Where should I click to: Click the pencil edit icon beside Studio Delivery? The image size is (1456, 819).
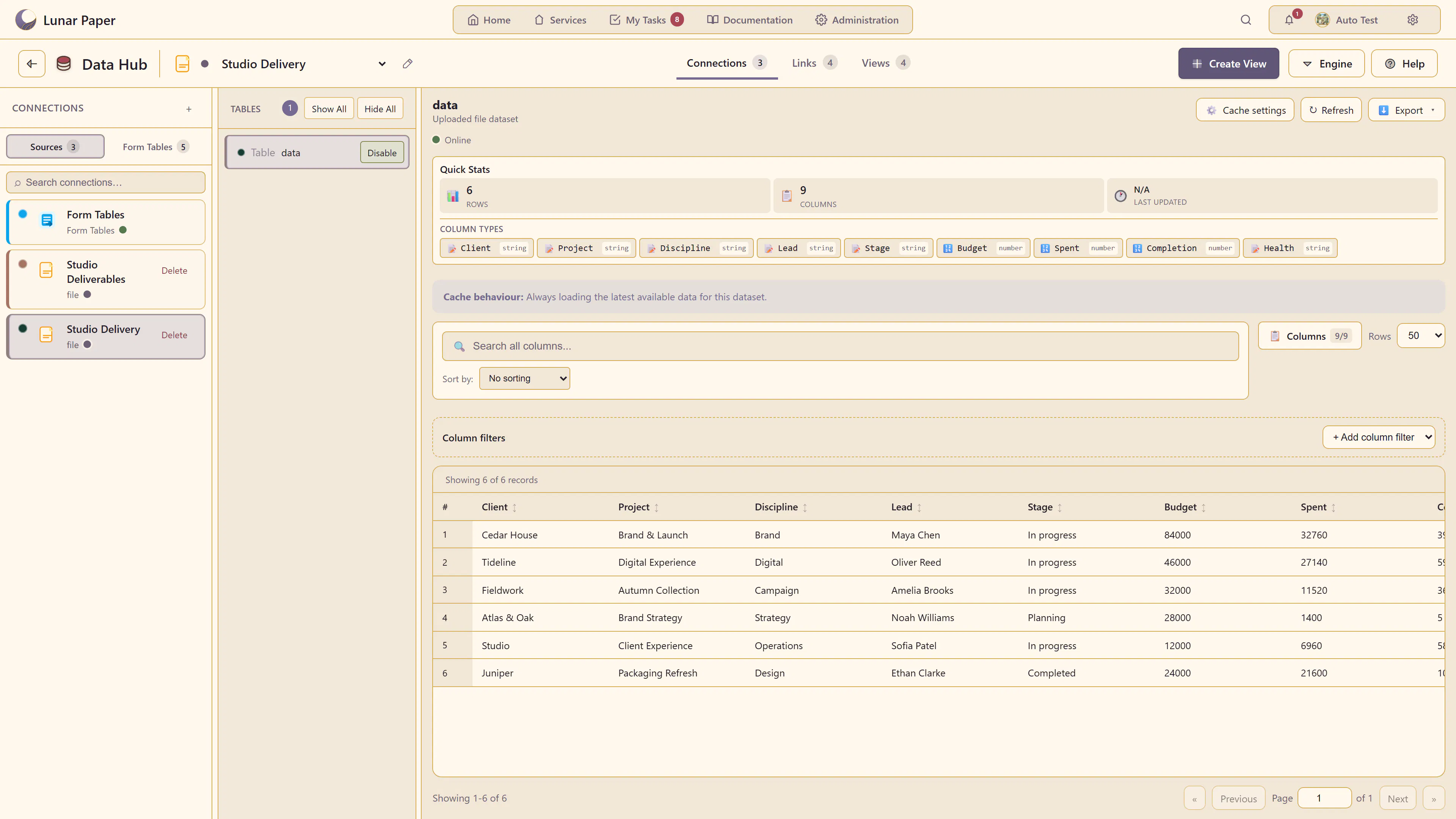click(408, 64)
